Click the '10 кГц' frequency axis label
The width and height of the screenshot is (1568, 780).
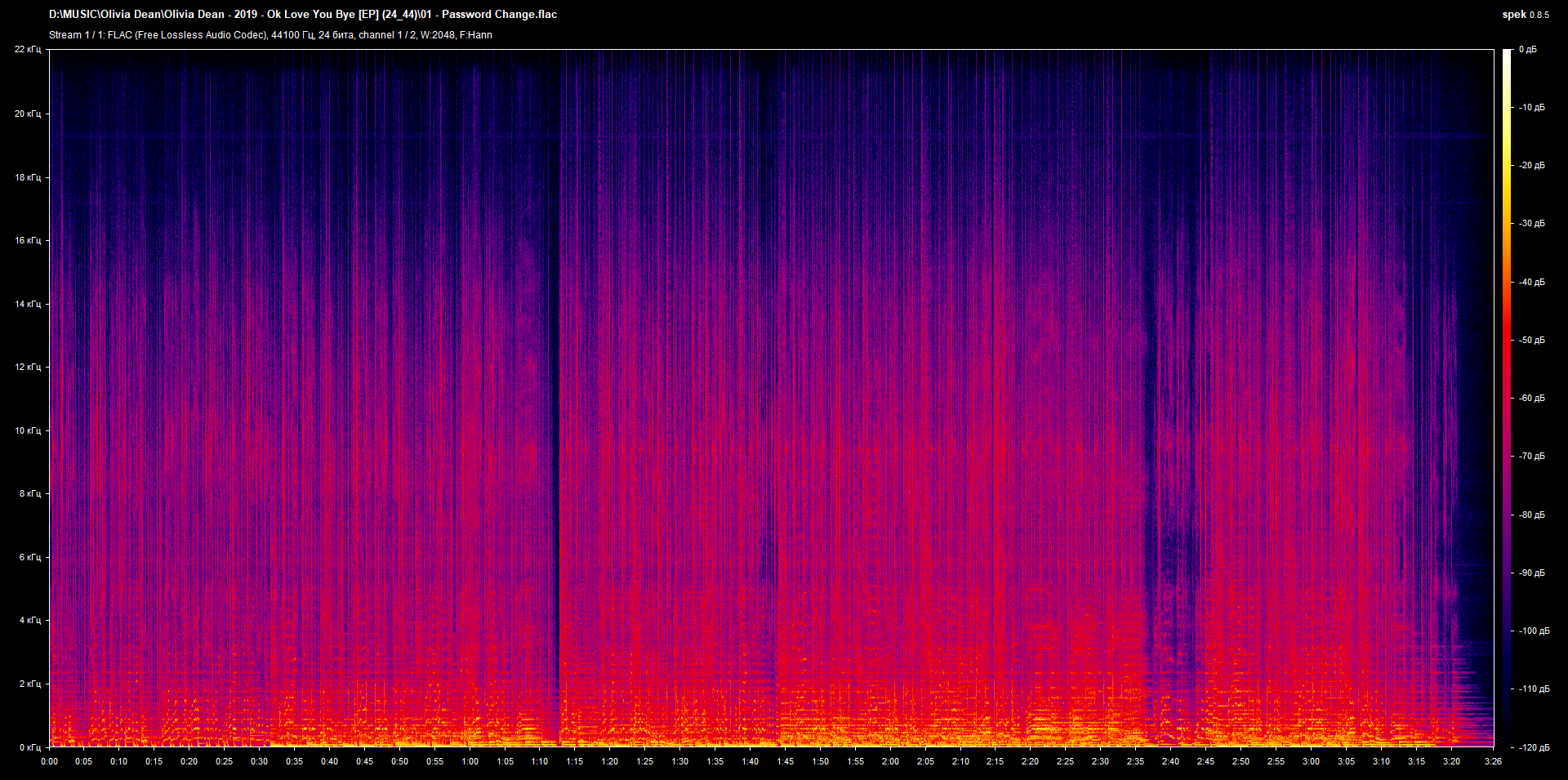28,430
